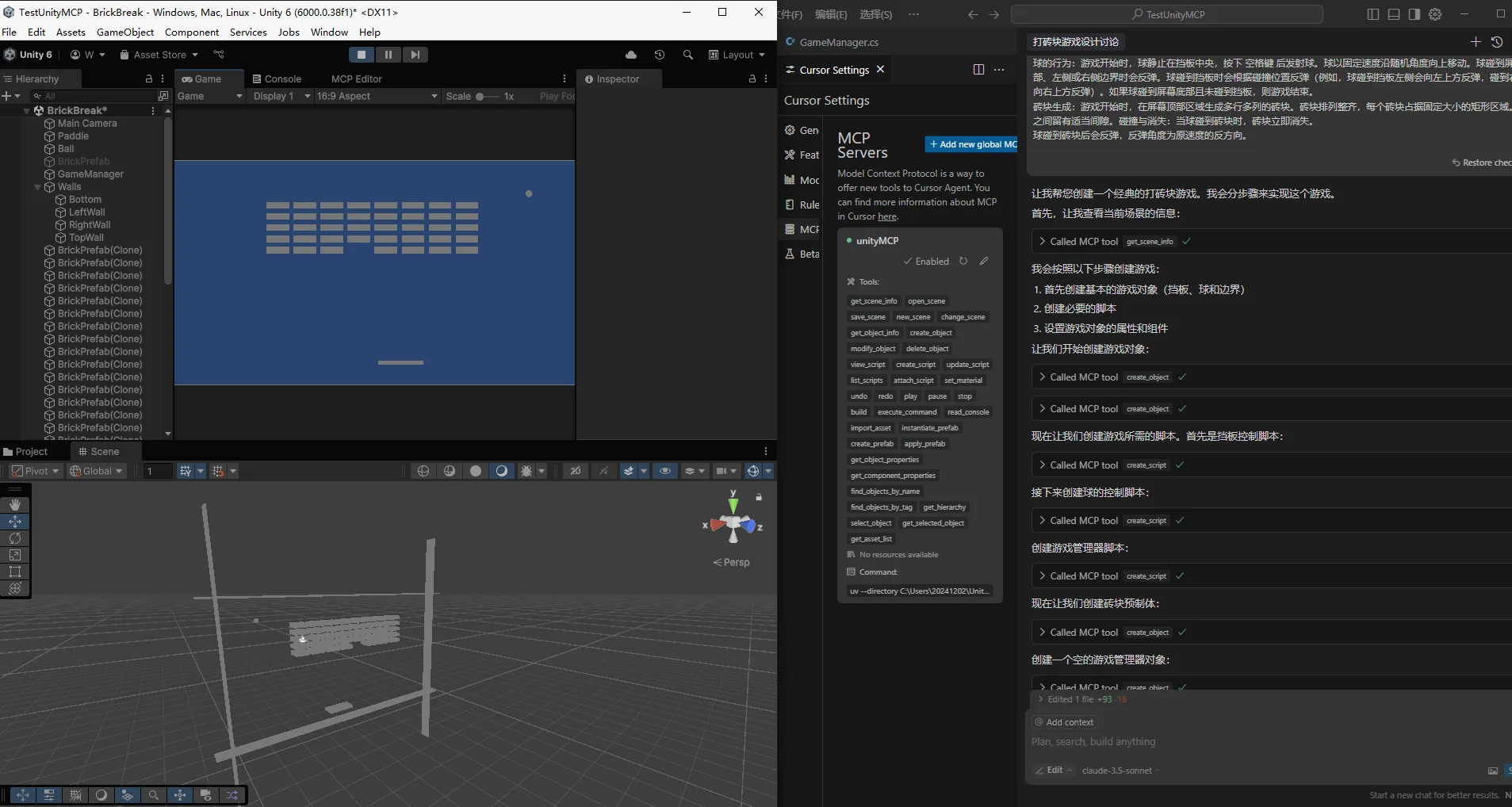This screenshot has height=807, width=1512.
Task: Open the Pivot dropdown
Action: click(x=35, y=471)
